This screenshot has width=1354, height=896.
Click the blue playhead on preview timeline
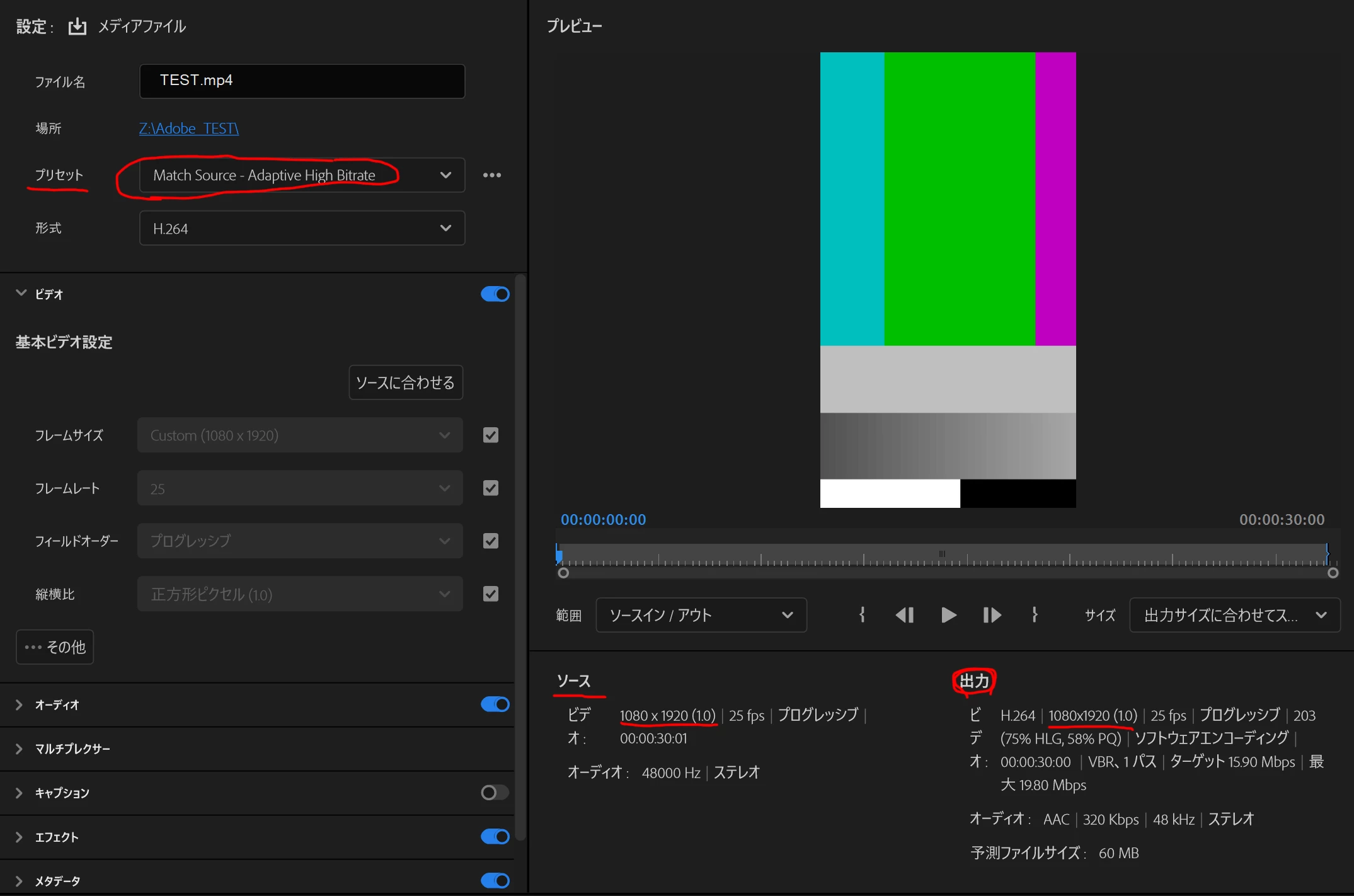[559, 556]
